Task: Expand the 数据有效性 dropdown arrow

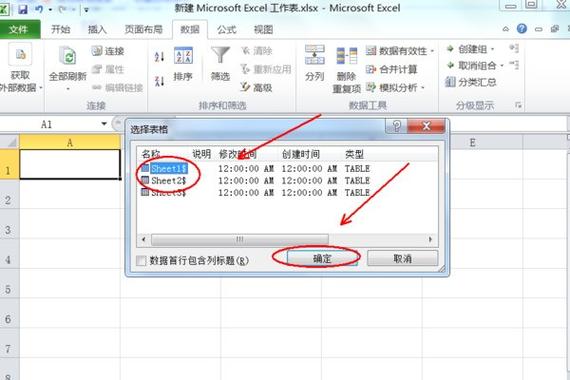Action: click(432, 51)
